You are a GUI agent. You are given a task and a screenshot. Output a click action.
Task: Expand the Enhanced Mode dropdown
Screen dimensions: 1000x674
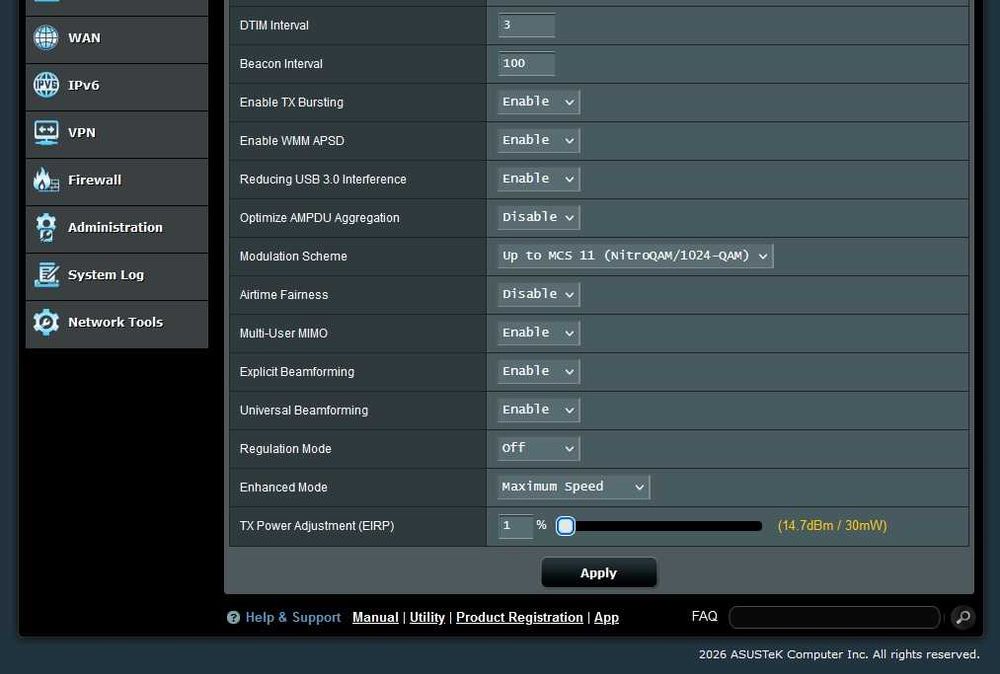click(573, 487)
